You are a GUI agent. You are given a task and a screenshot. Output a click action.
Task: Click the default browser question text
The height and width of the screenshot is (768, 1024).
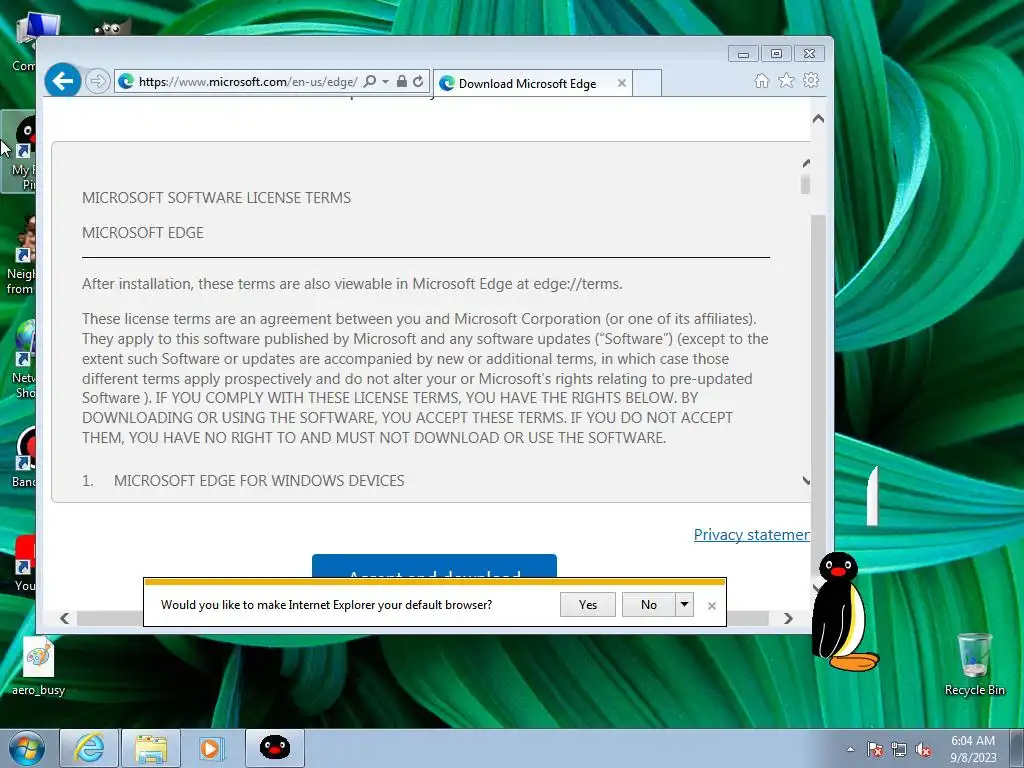click(327, 605)
